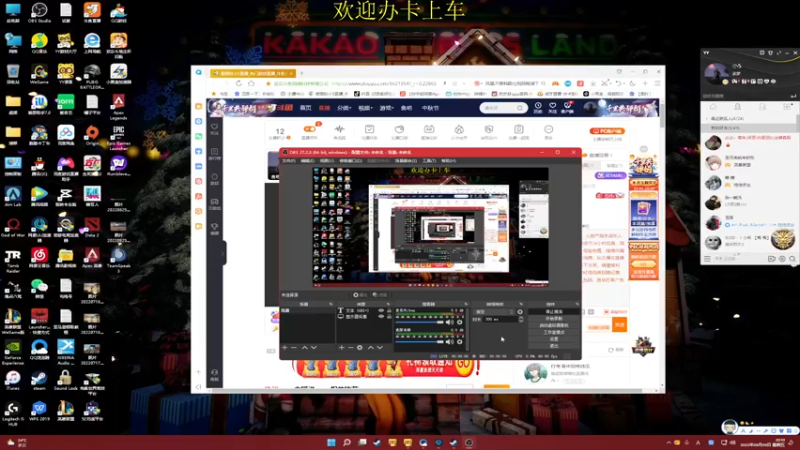Image resolution: width=800 pixels, height=450 pixels.
Task: Click 启动虚拟摄像机 virtual camera button
Action: 554,325
